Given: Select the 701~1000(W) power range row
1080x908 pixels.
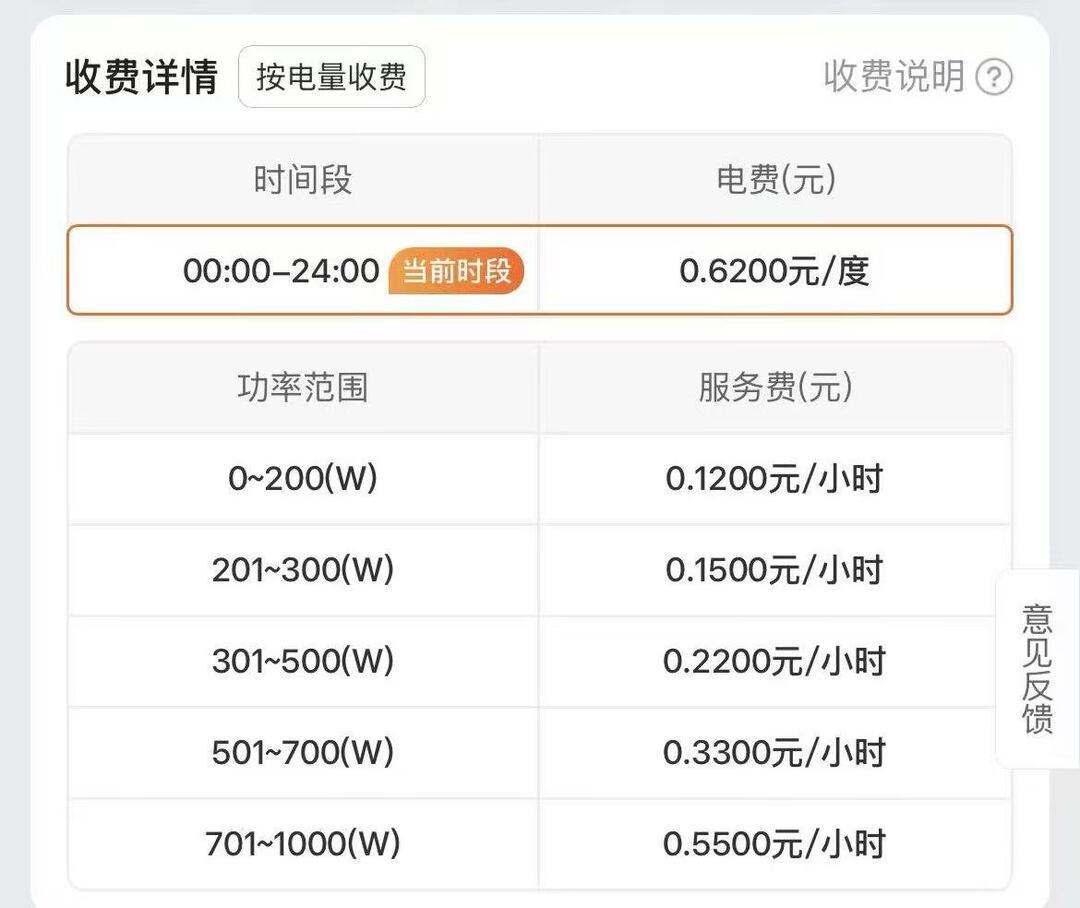Looking at the screenshot, I should tap(303, 844).
